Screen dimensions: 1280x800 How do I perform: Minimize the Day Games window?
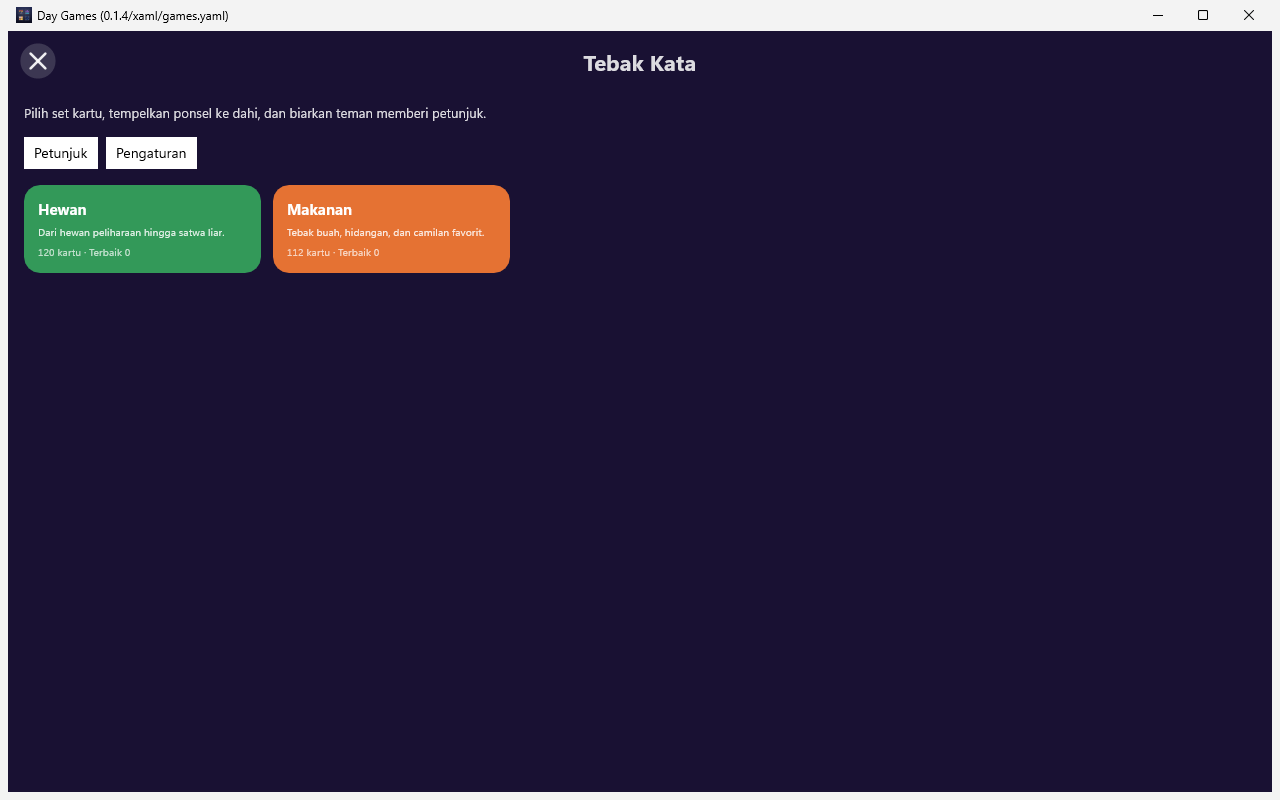[x=1157, y=15]
